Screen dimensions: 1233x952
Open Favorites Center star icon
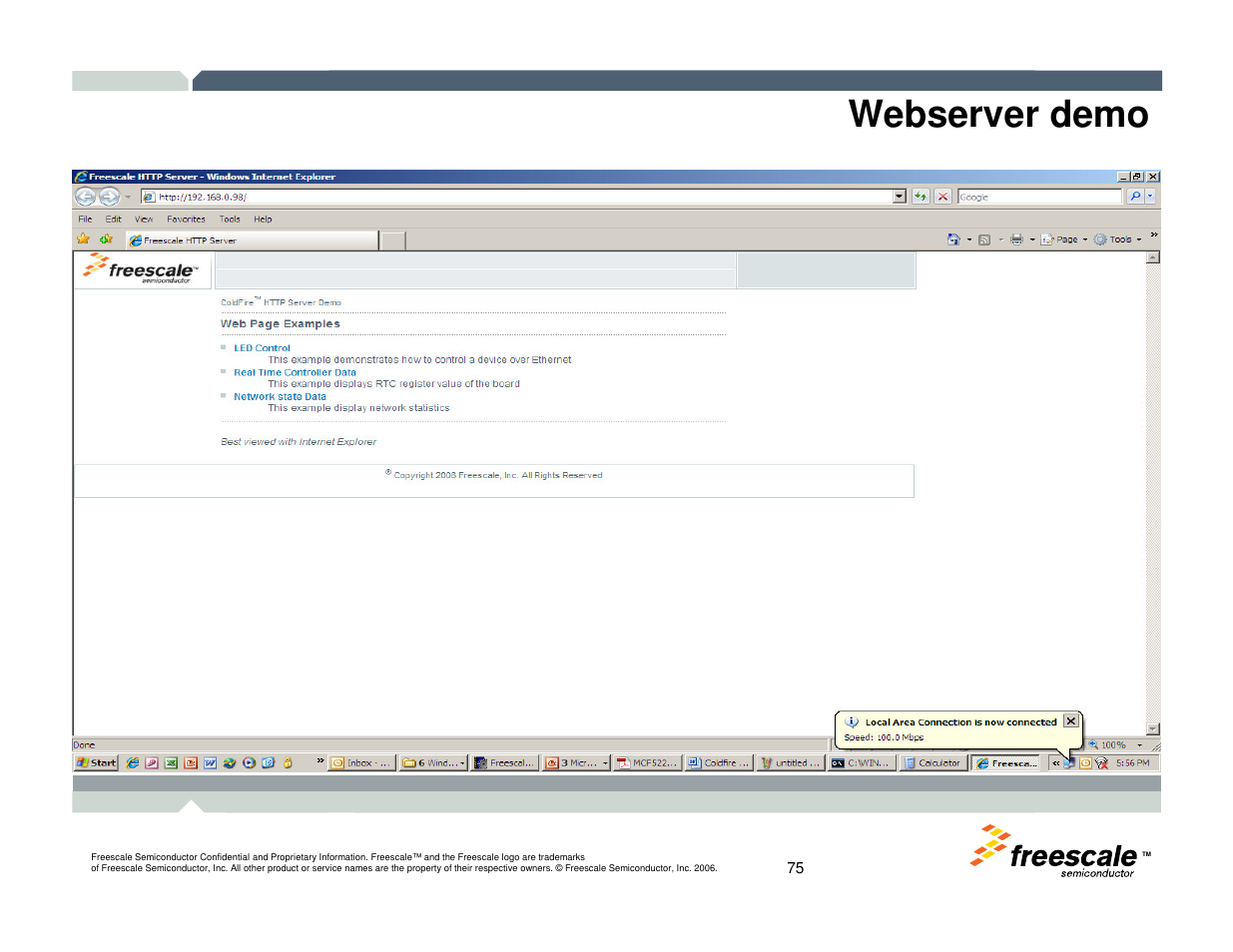(x=84, y=239)
